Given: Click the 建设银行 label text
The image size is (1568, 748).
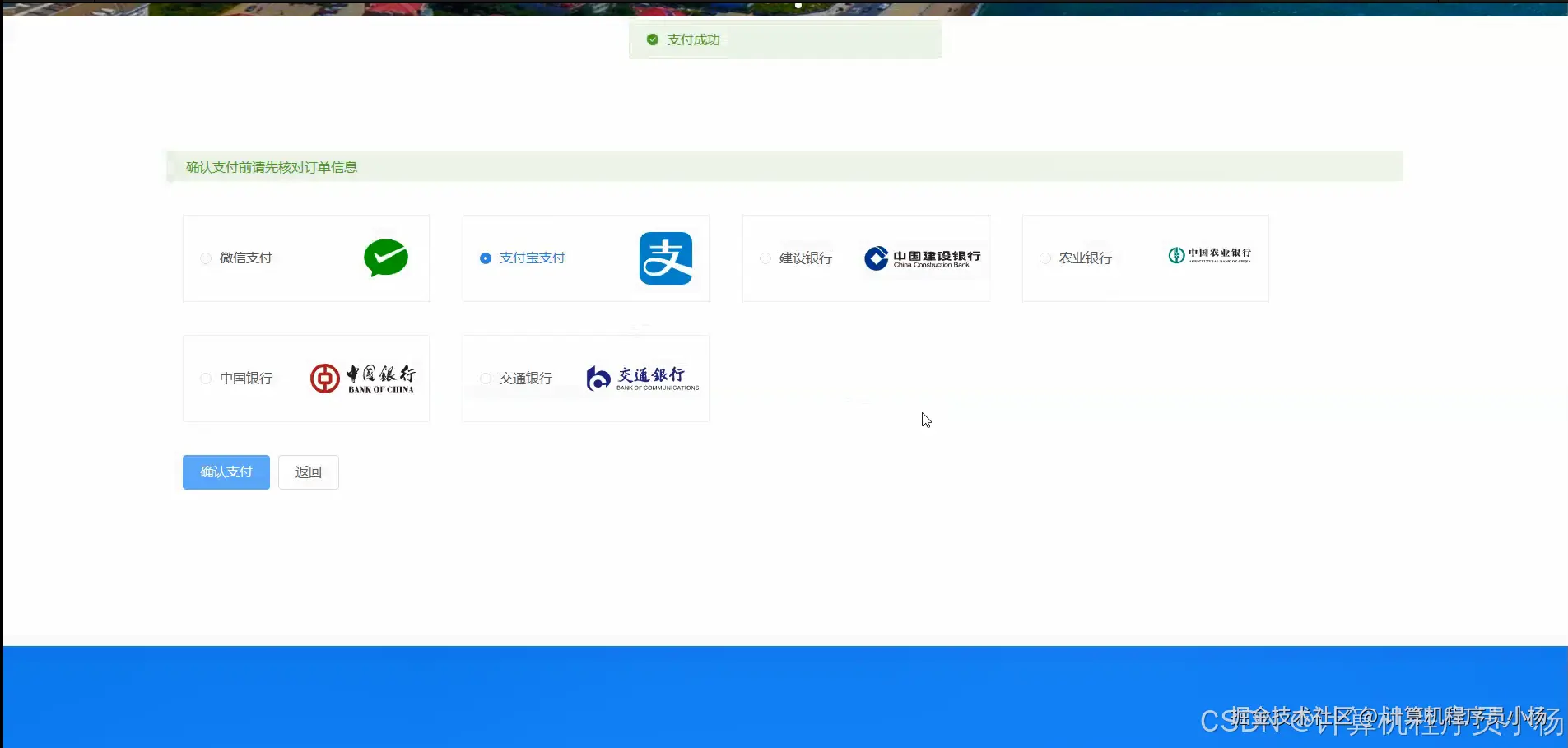Looking at the screenshot, I should pos(806,258).
